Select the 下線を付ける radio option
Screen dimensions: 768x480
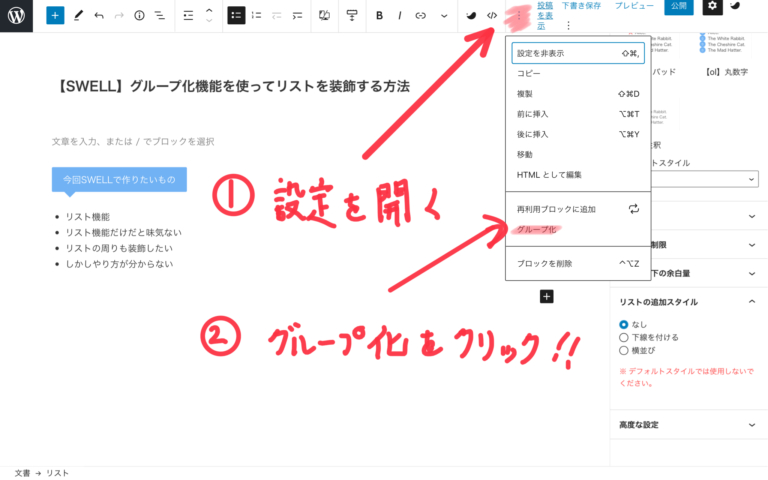coord(624,337)
